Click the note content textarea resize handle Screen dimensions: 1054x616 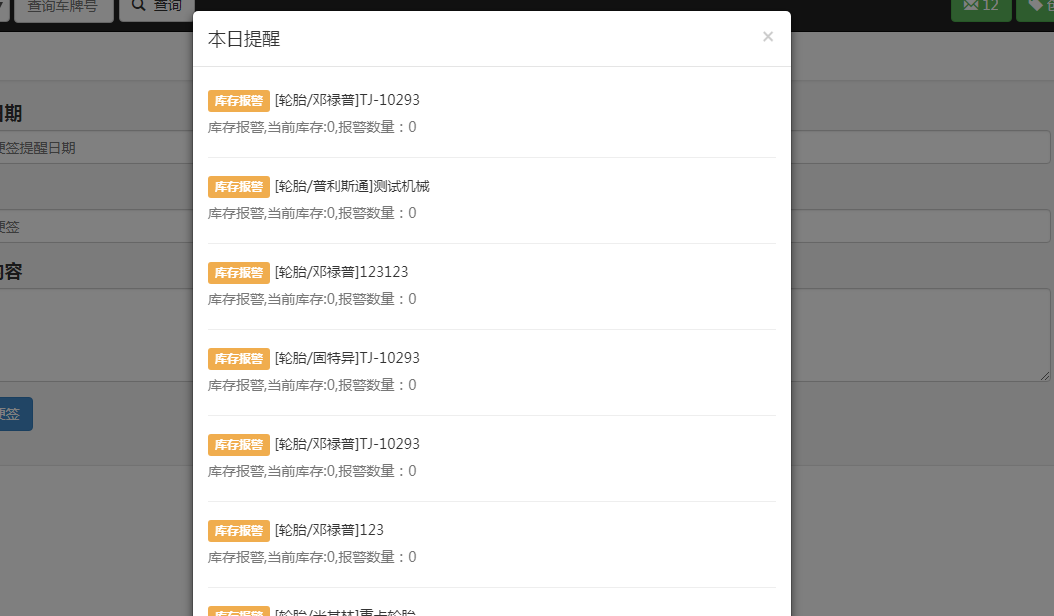pos(1045,376)
